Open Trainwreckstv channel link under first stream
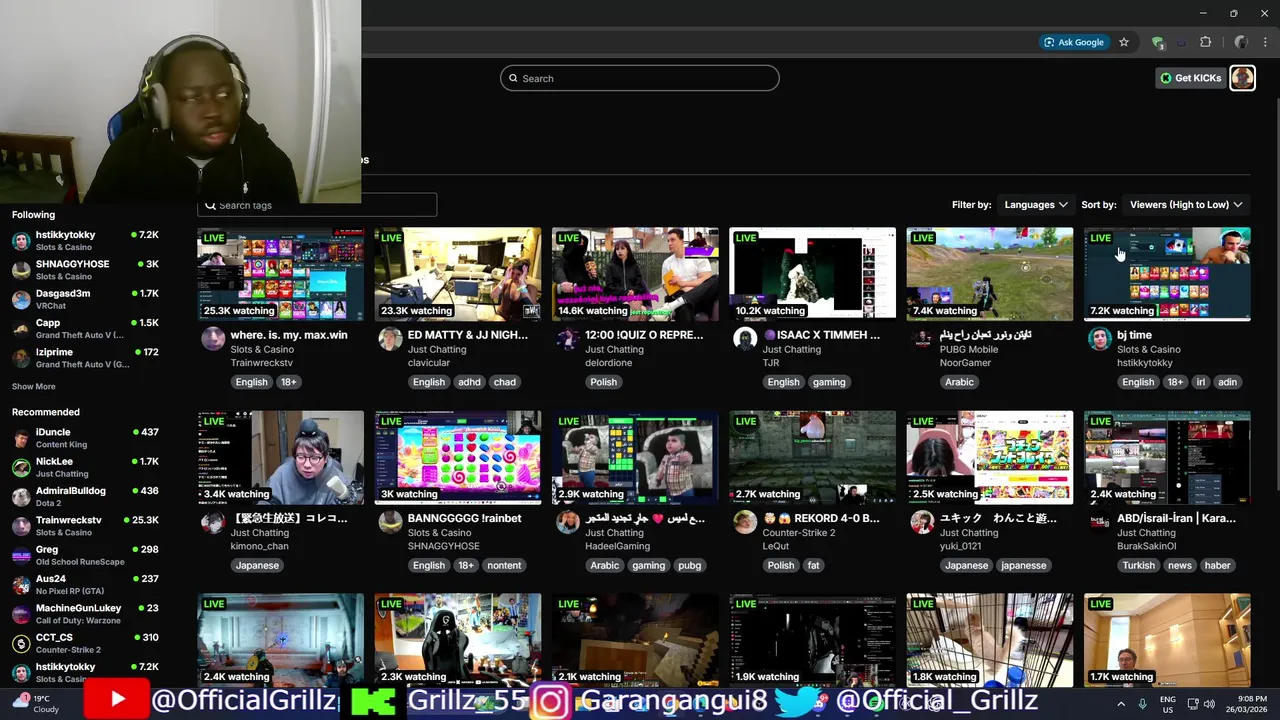Screen dimensions: 1280x720 point(262,362)
